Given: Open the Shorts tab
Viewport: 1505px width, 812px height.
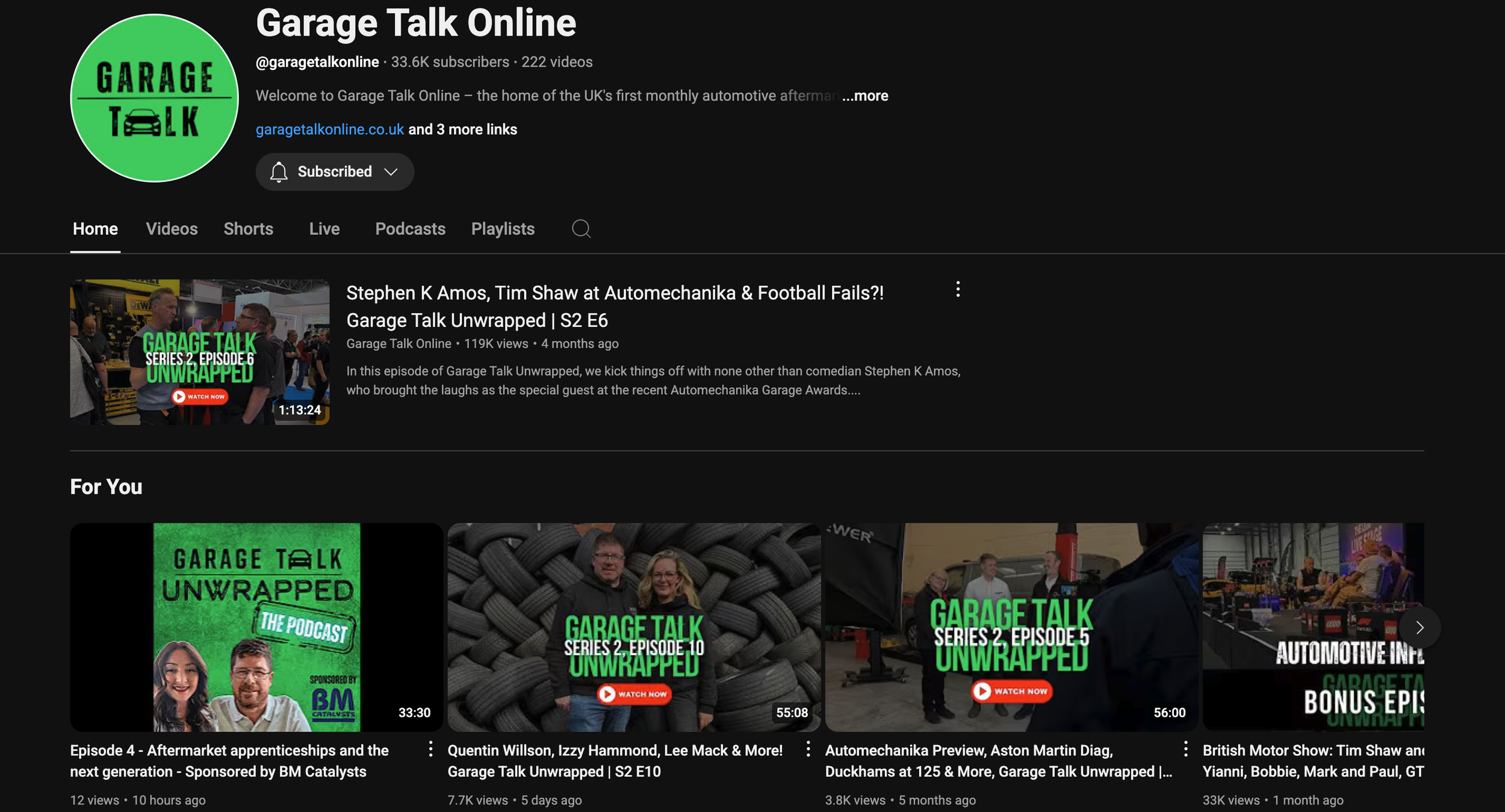Looking at the screenshot, I should click(248, 229).
